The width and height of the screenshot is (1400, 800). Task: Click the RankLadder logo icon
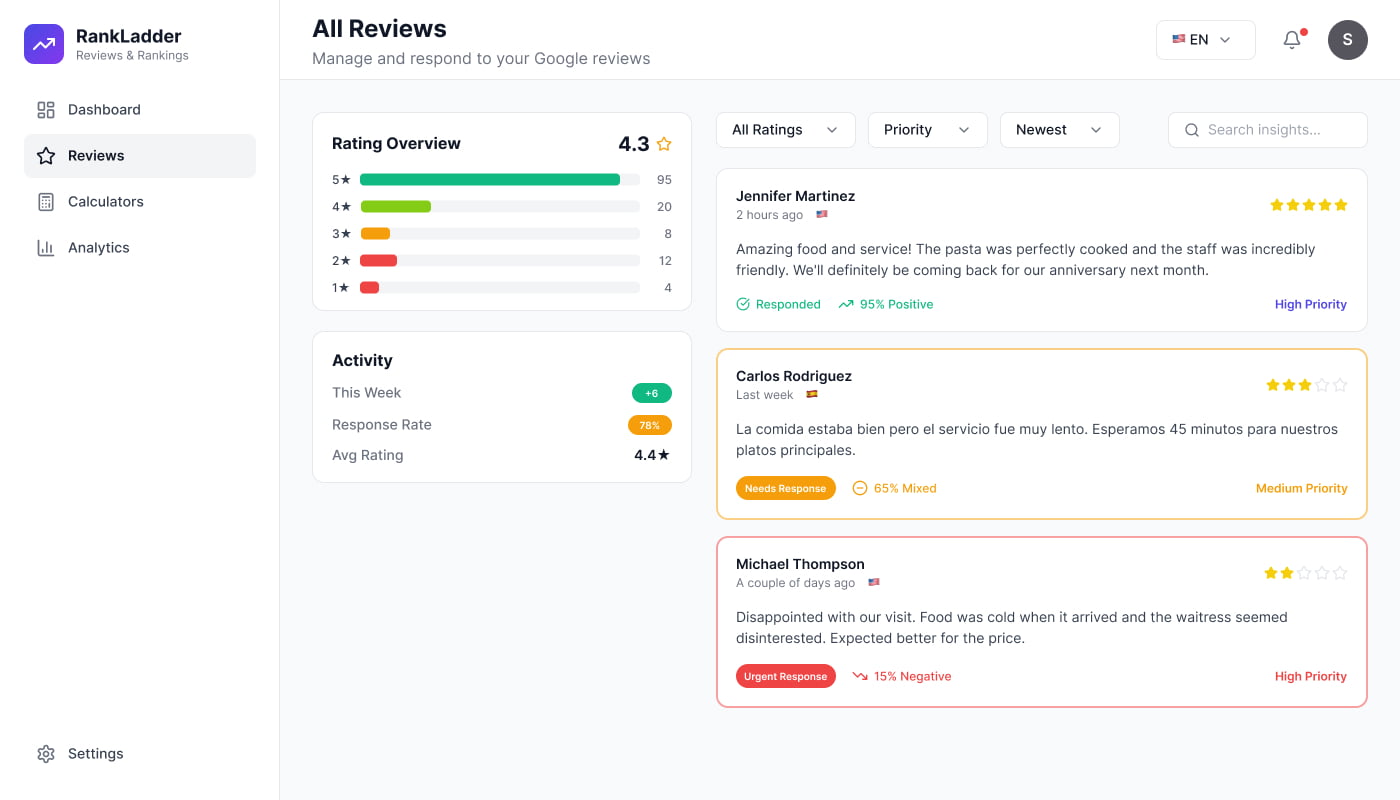point(44,44)
